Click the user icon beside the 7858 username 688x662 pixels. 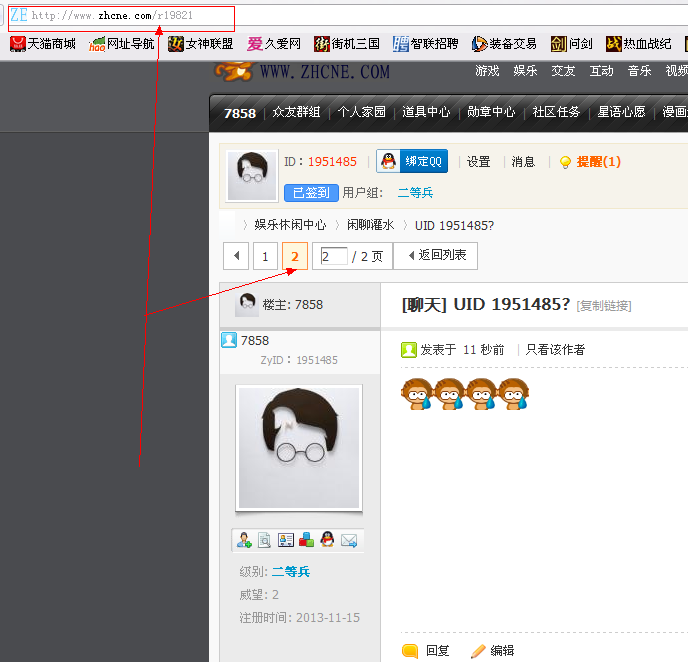[229, 340]
